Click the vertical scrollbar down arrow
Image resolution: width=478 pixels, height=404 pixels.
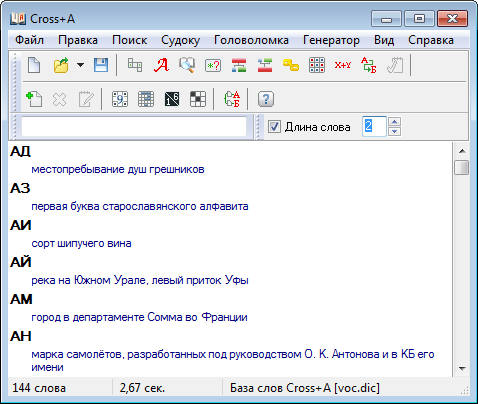(x=462, y=369)
